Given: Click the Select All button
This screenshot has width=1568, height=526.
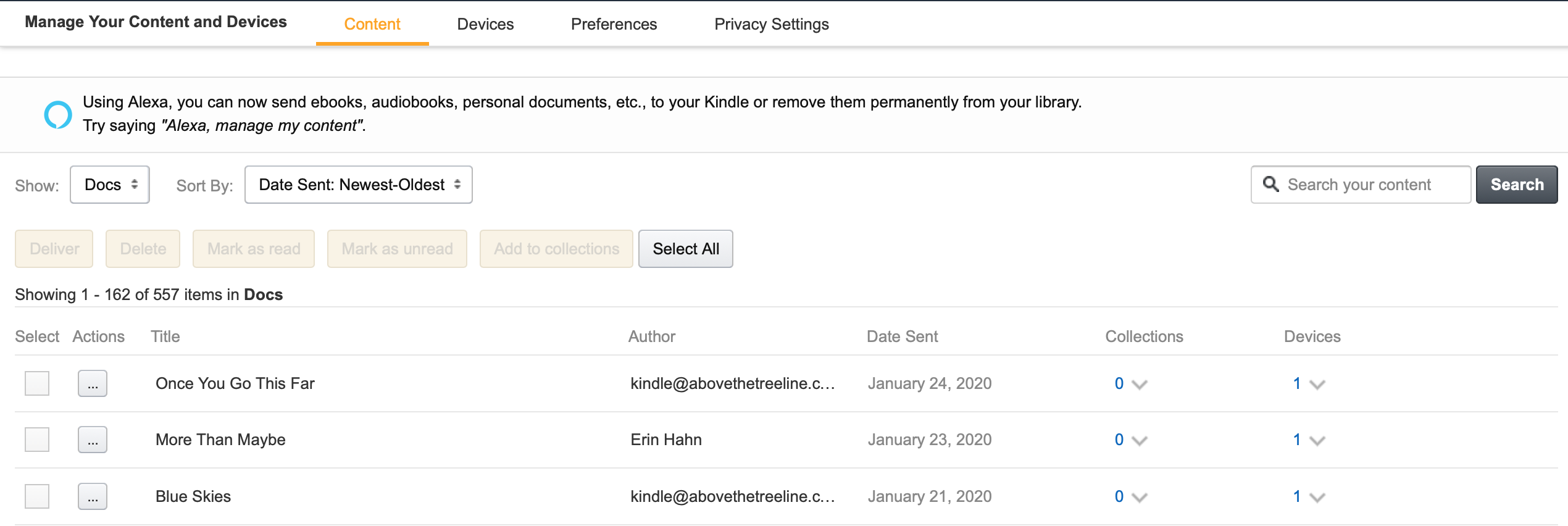Looking at the screenshot, I should click(685, 248).
